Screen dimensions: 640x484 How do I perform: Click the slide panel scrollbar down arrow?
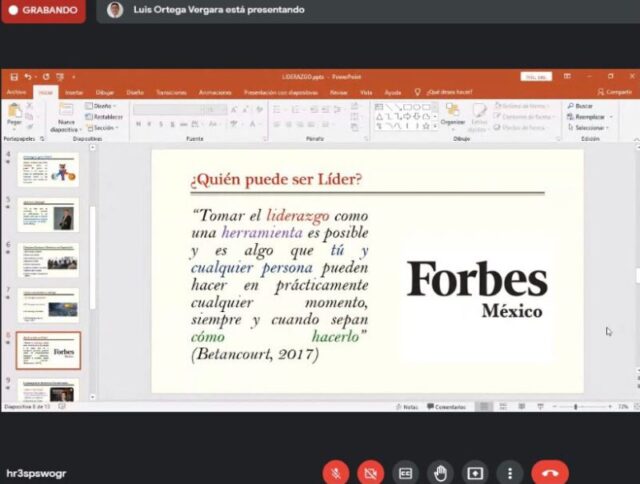93,397
